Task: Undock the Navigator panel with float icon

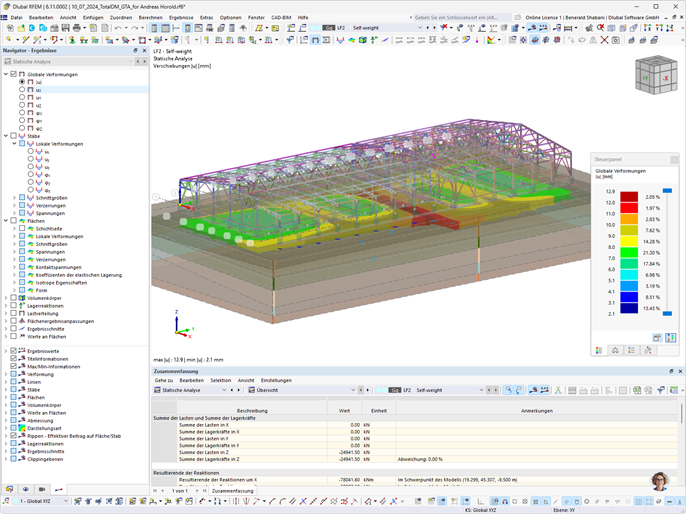Action: click(x=135, y=51)
